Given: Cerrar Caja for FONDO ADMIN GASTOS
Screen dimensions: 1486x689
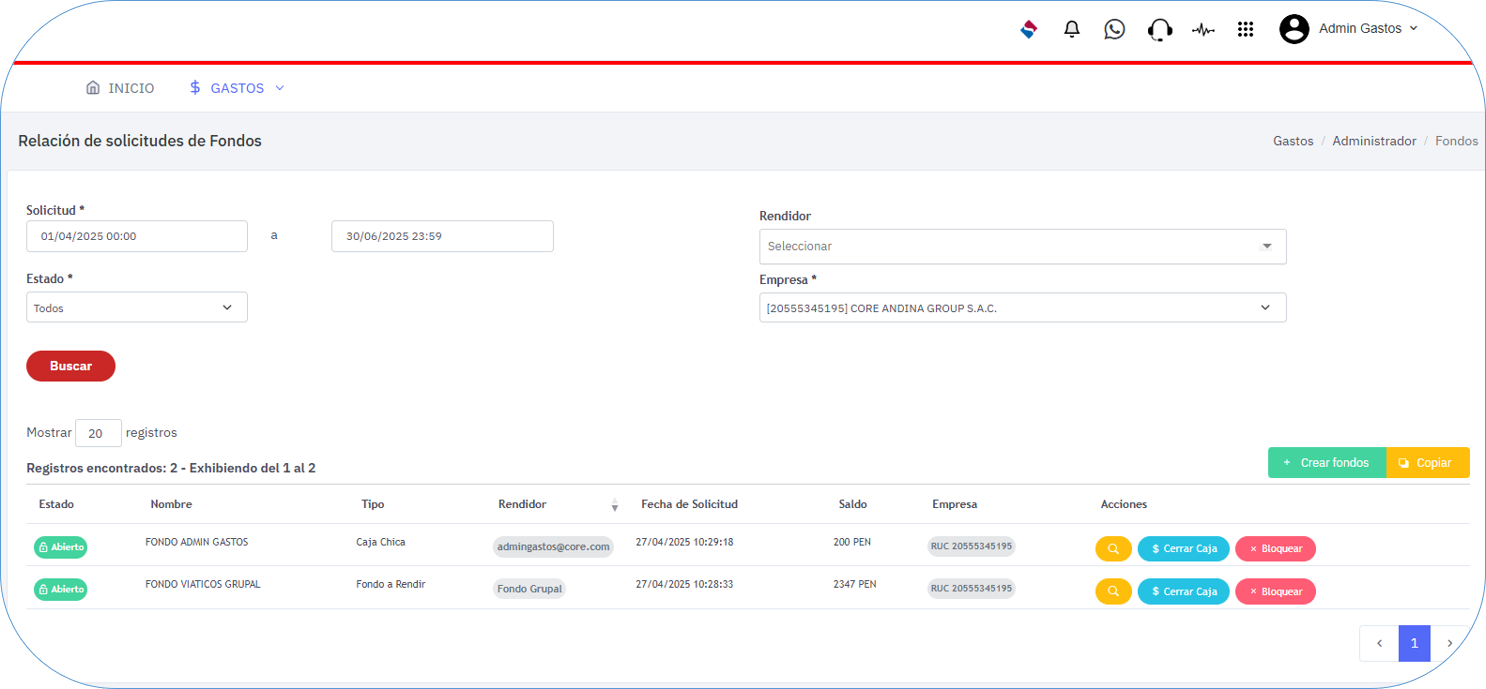Looking at the screenshot, I should pos(1184,549).
